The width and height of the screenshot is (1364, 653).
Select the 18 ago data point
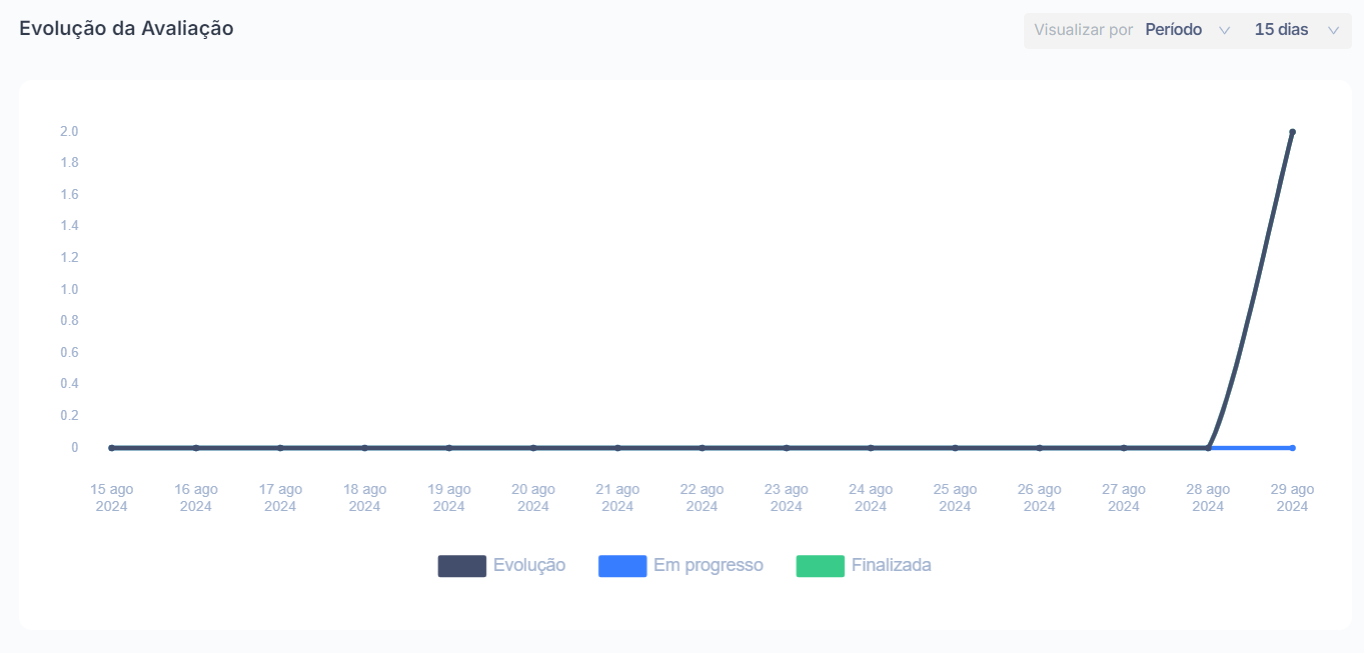364,448
